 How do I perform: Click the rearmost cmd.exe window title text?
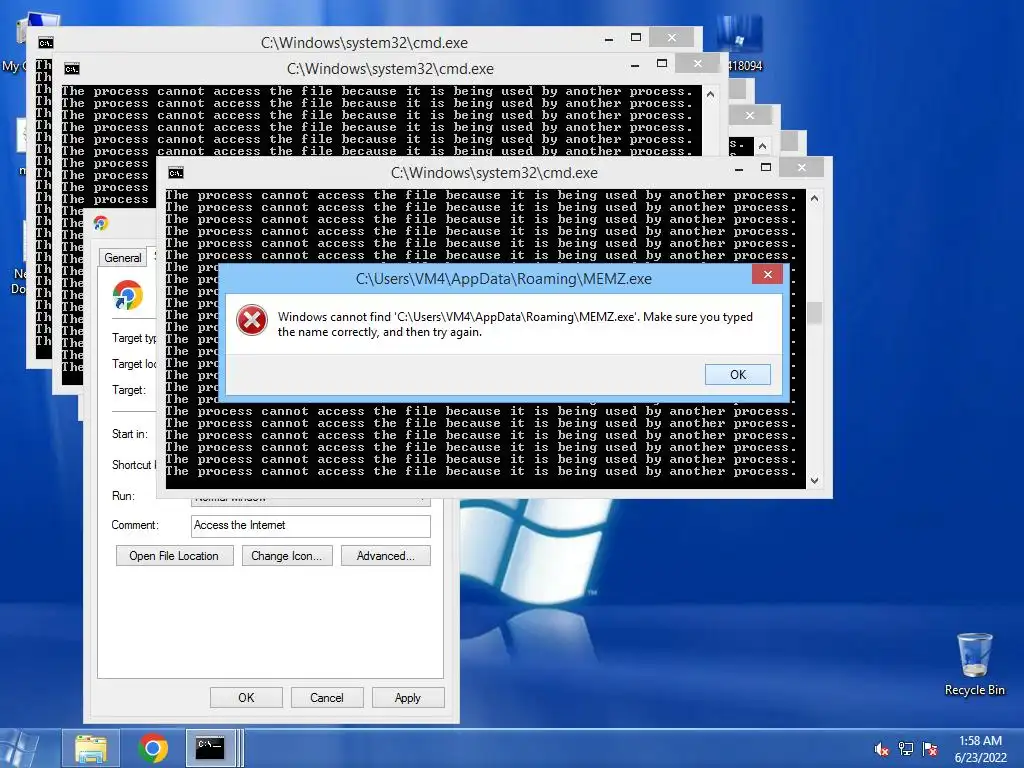364,42
